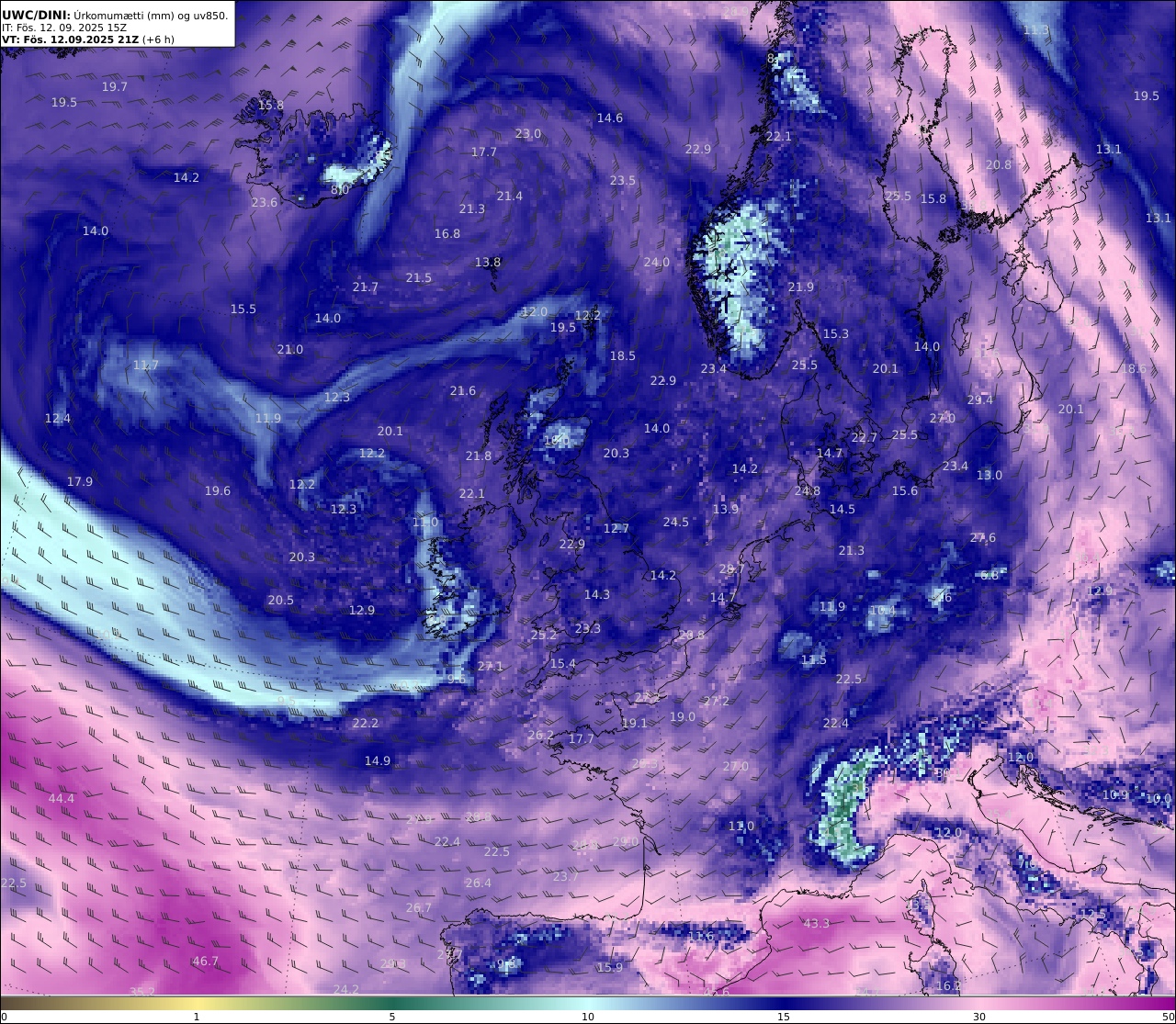
Task: Click the 11.3 value label
Action: point(1036,30)
